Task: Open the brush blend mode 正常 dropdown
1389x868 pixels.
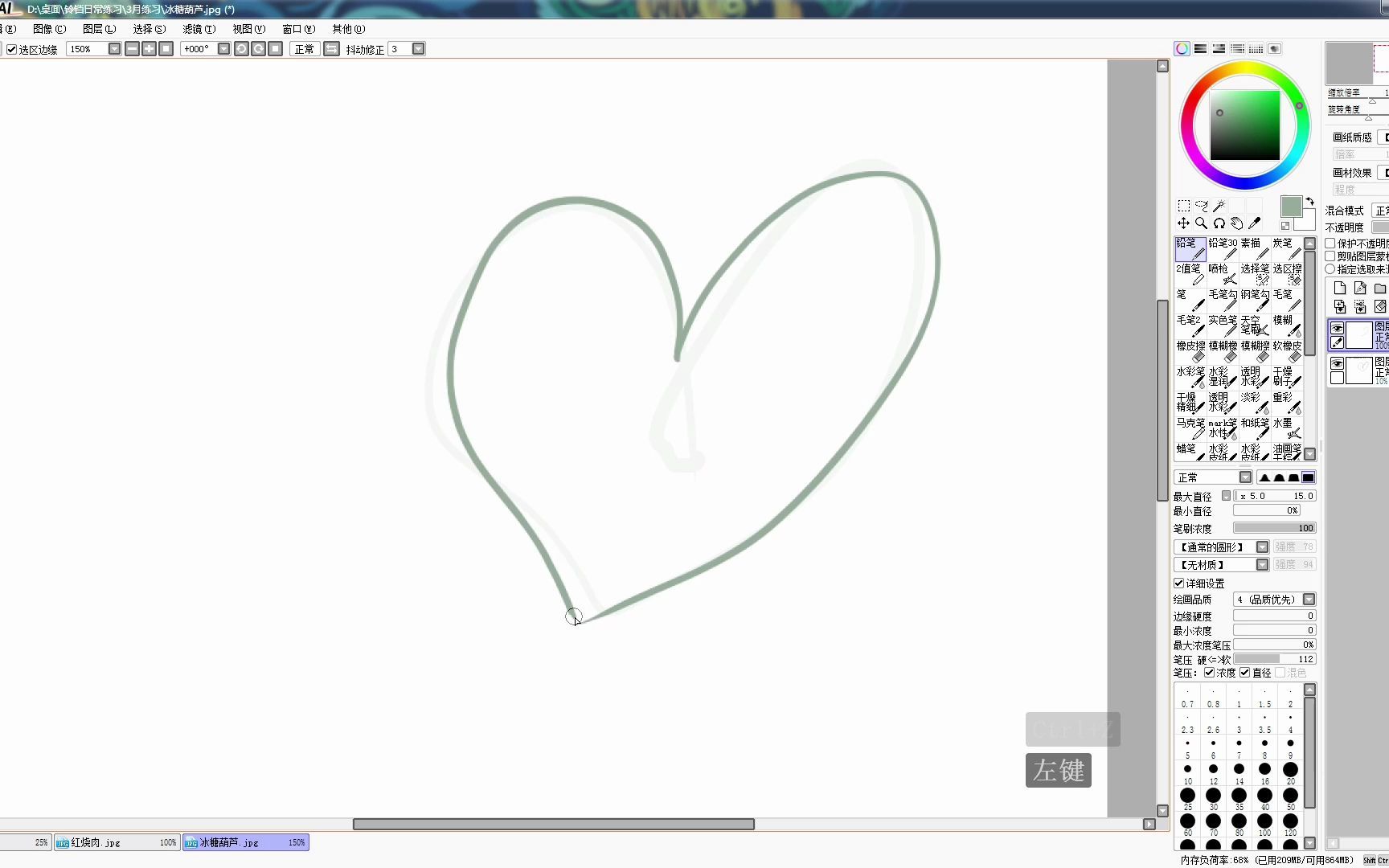Action: tap(1245, 477)
